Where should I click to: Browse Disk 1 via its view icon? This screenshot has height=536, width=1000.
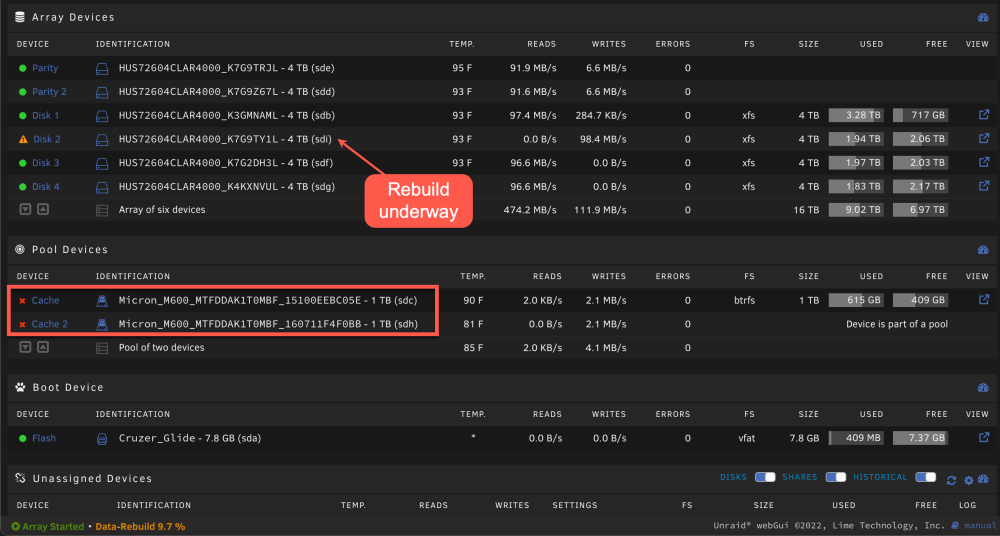(x=984, y=115)
